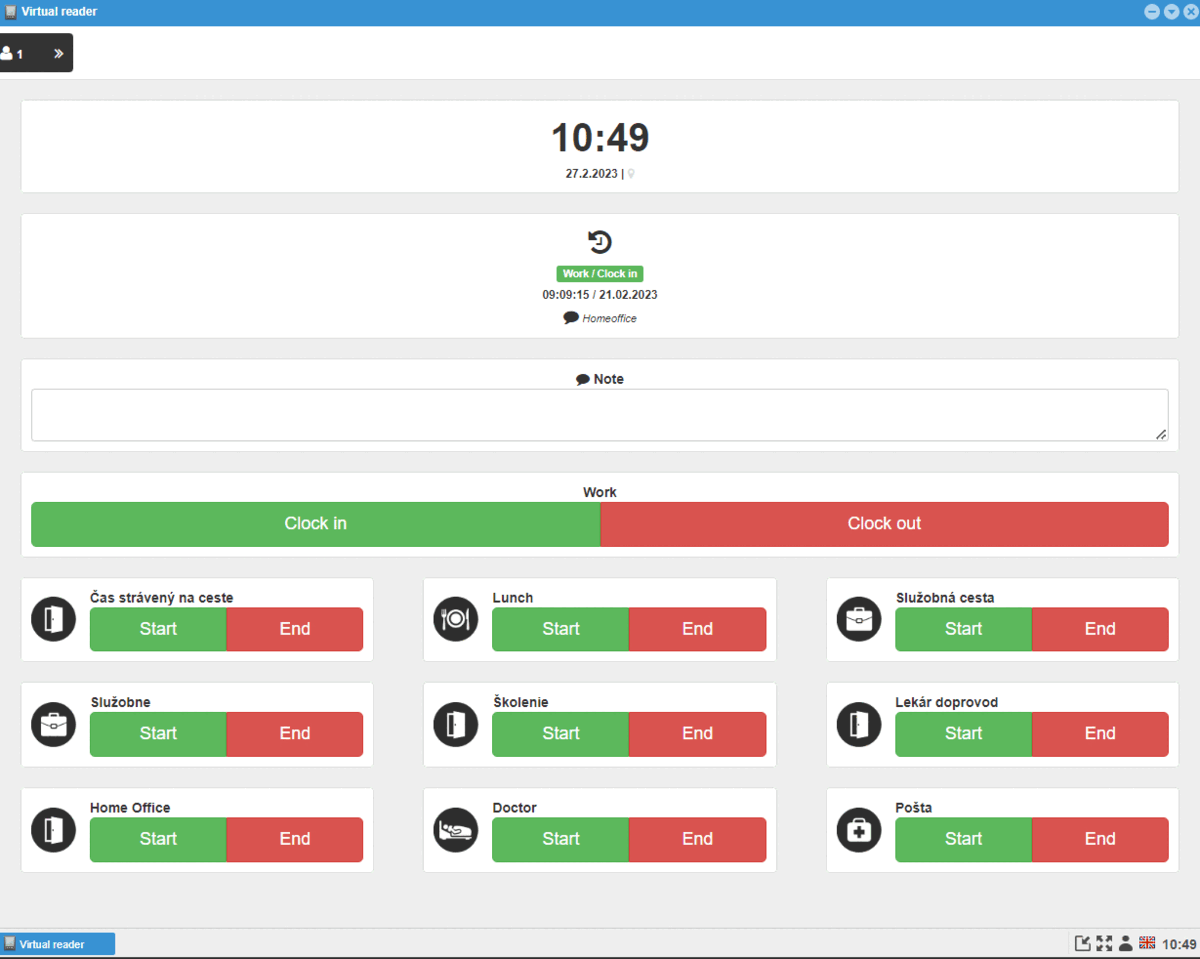1200x959 pixels.
Task: Switch language using the UK flag icon
Action: click(x=1148, y=943)
